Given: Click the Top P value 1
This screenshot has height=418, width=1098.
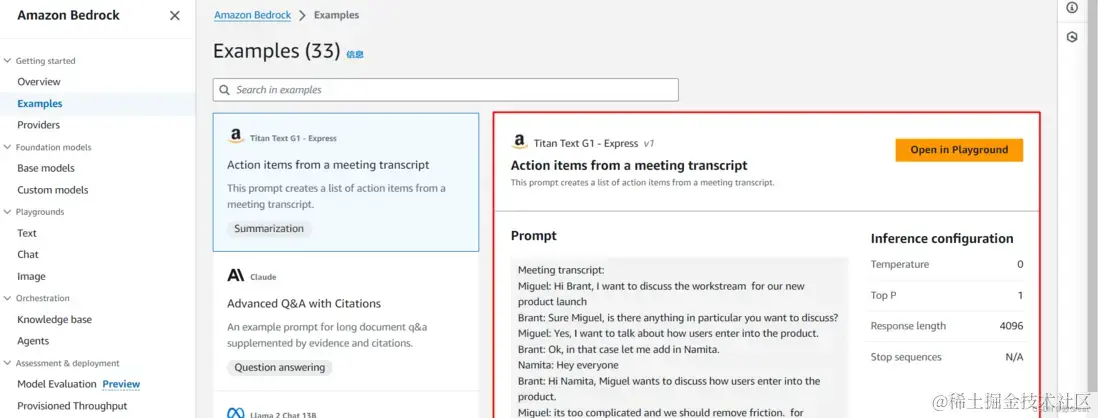Looking at the screenshot, I should pyautogui.click(x=1020, y=295).
